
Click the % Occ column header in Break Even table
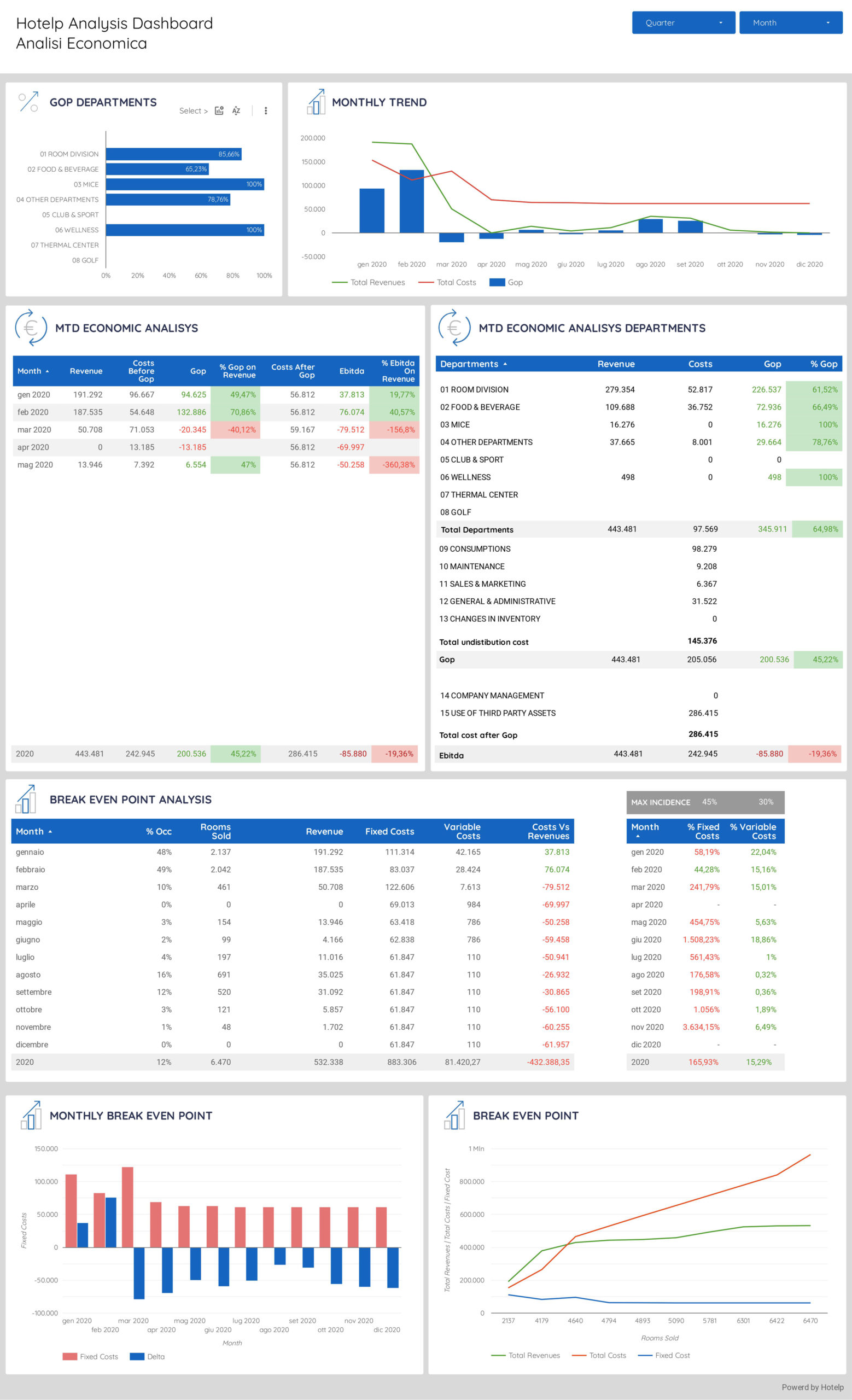159,831
